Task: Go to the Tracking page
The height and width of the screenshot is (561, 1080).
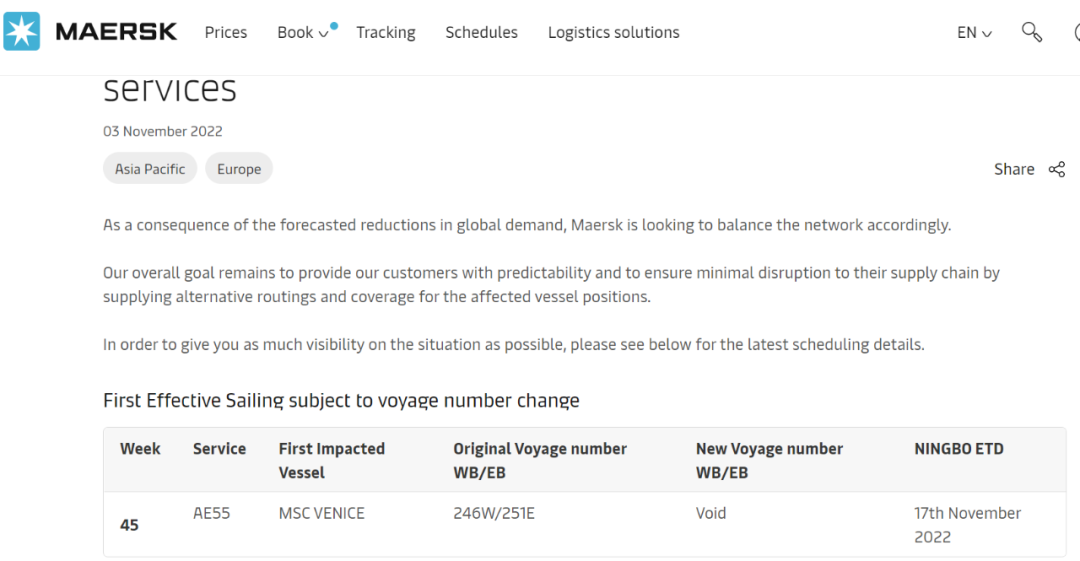Action: tap(385, 32)
